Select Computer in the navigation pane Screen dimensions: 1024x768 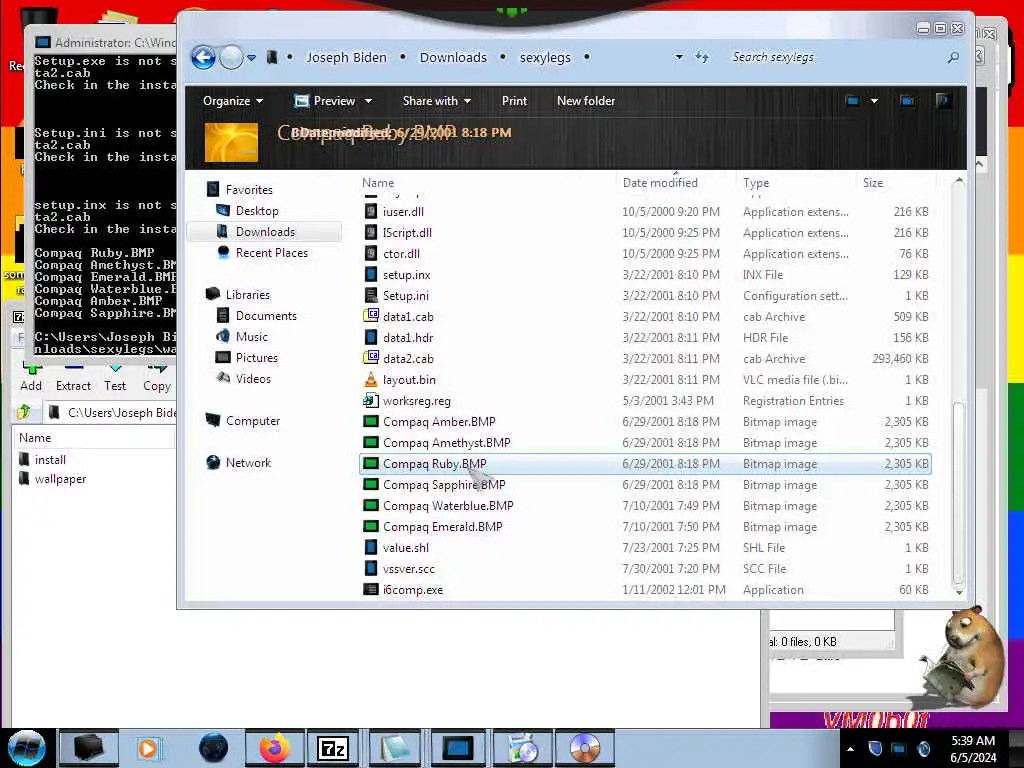(x=253, y=421)
